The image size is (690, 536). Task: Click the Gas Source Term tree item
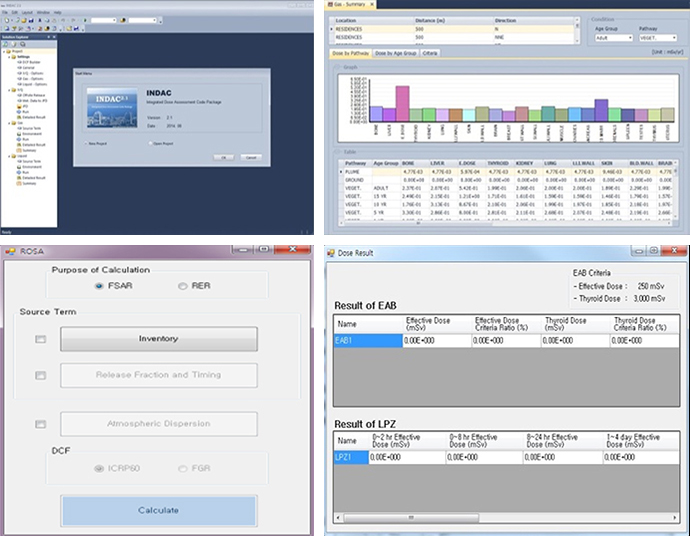click(x=31, y=129)
